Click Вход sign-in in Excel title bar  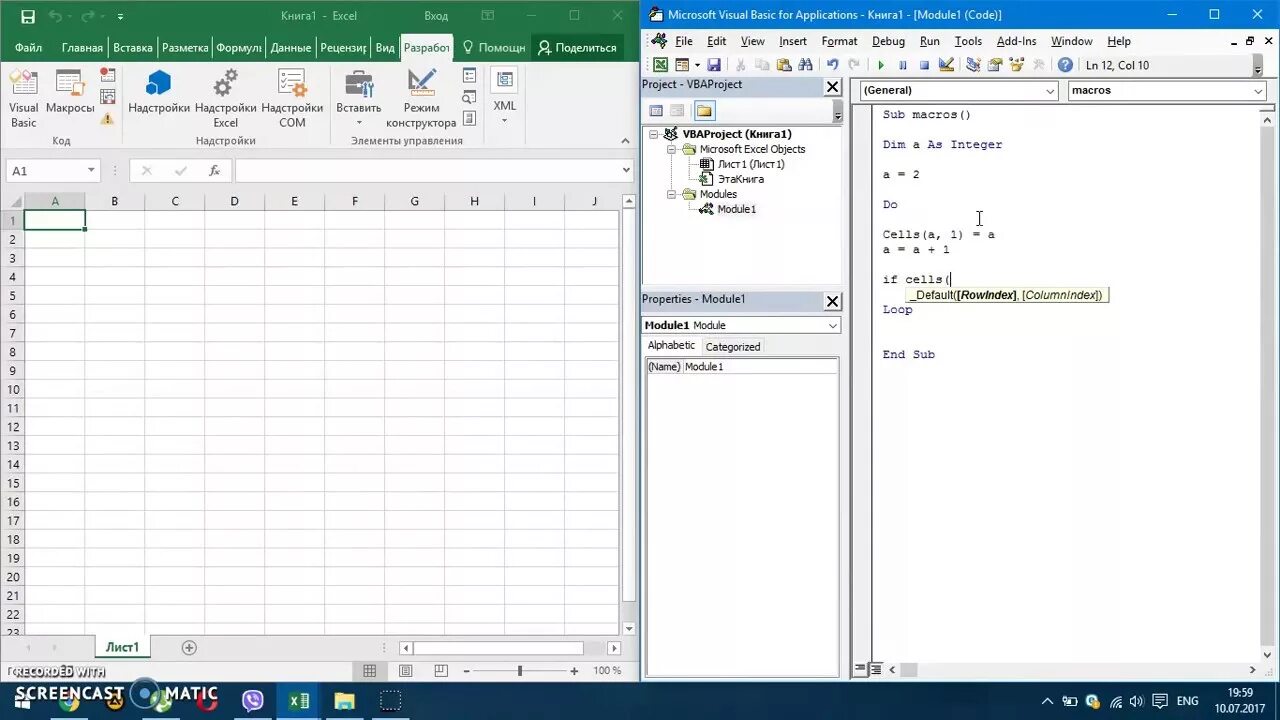(436, 16)
